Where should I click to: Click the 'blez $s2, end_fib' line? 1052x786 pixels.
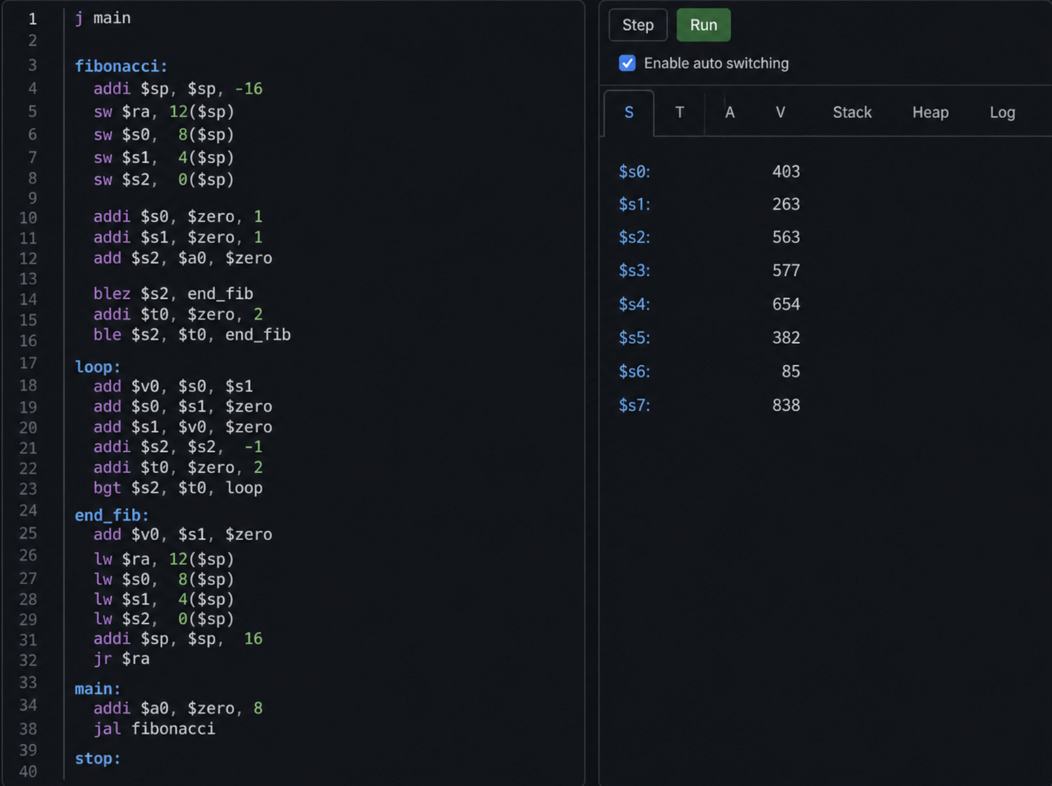[x=173, y=294]
